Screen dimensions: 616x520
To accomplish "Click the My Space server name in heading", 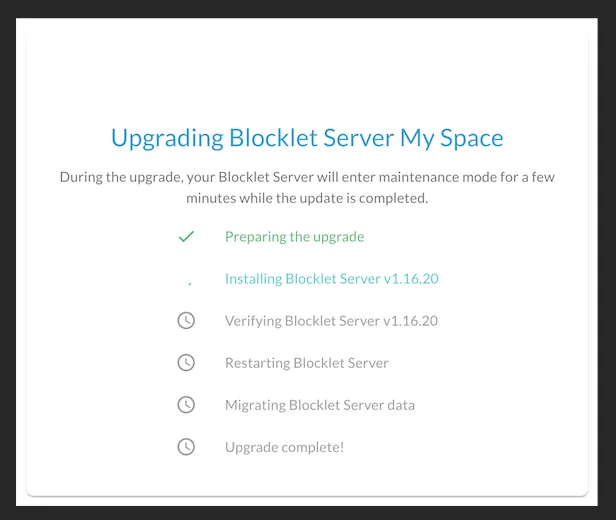I will click(451, 138).
